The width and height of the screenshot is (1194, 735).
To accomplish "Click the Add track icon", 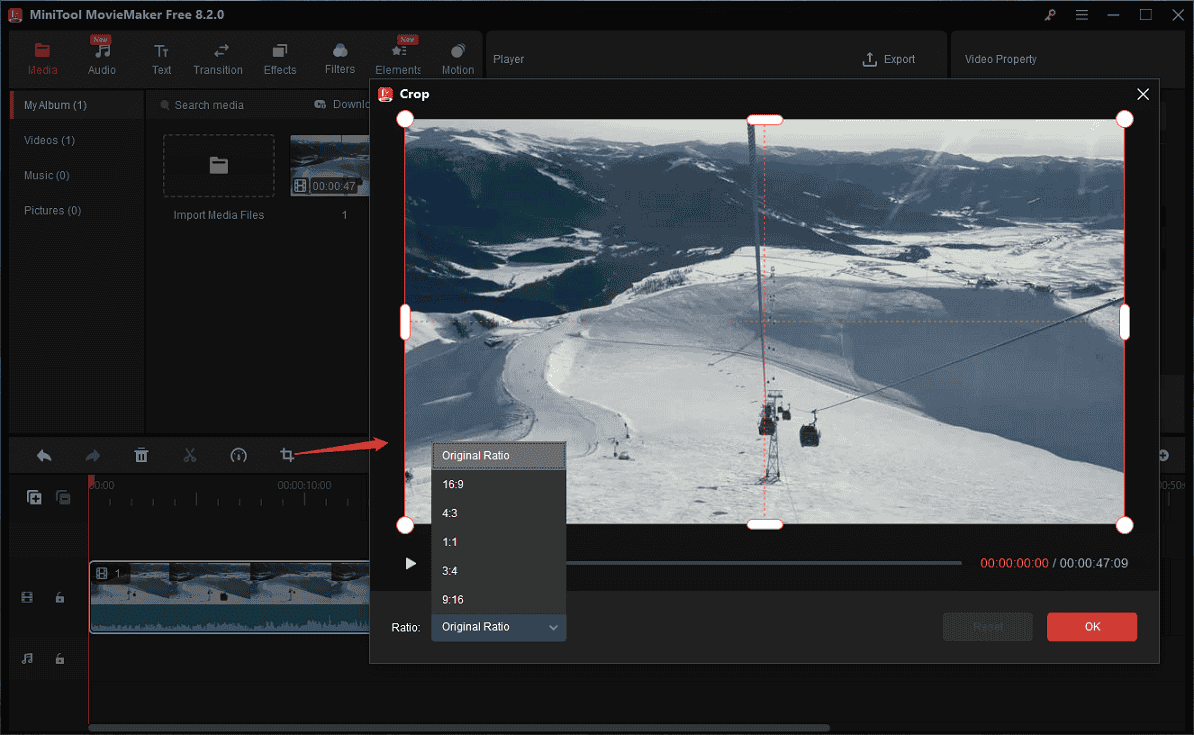I will (34, 497).
